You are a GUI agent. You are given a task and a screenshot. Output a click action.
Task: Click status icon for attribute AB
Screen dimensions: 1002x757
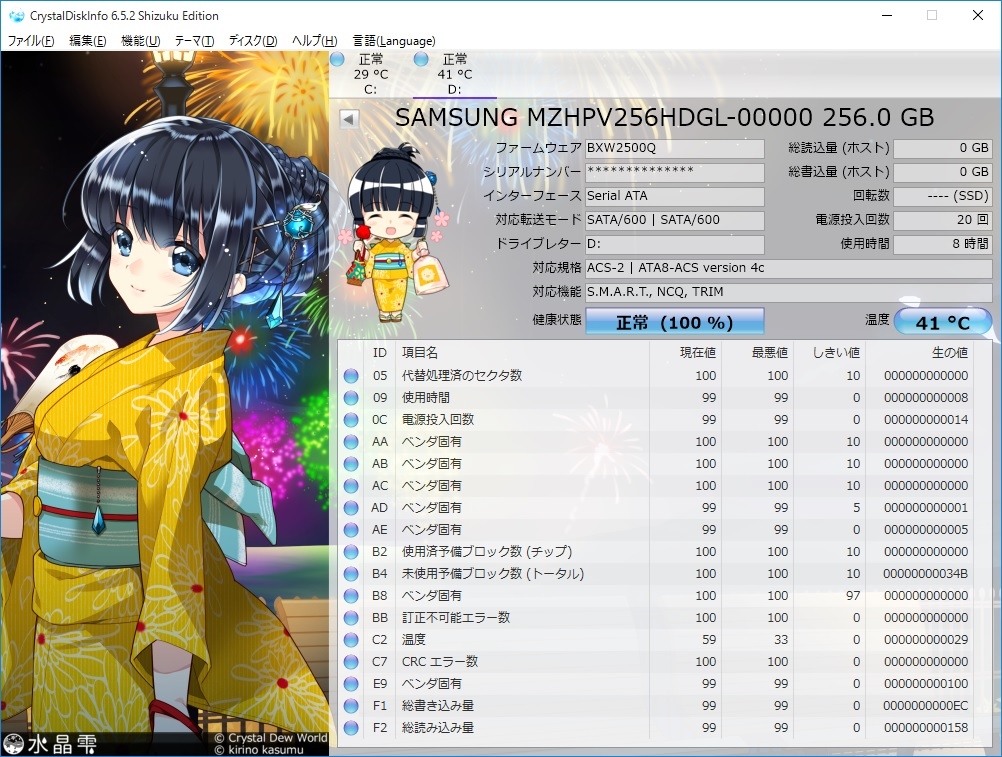tap(351, 464)
